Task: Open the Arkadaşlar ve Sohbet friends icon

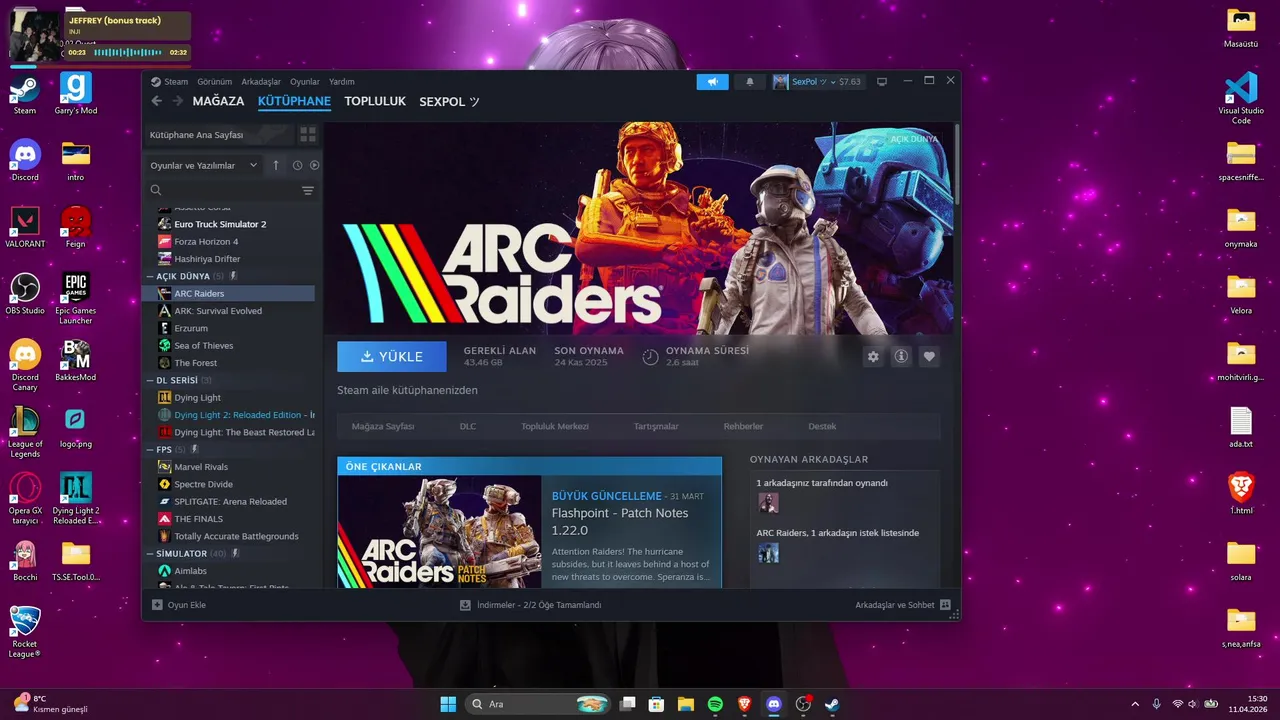Action: tap(945, 605)
